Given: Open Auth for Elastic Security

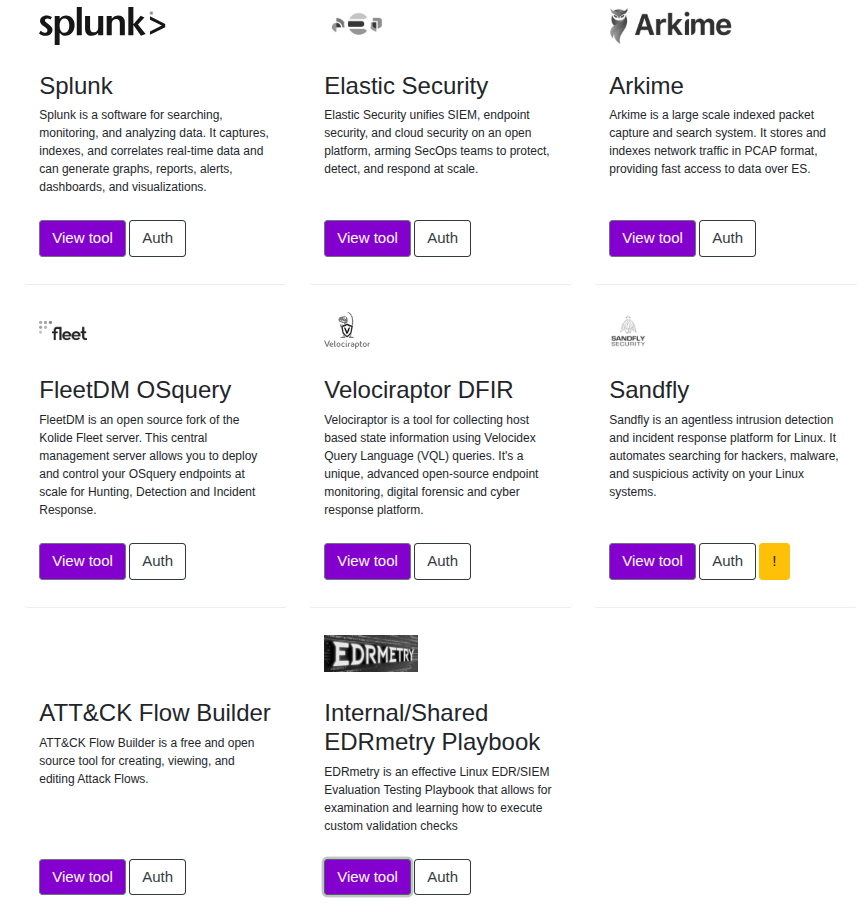Looking at the screenshot, I should (x=442, y=239).
